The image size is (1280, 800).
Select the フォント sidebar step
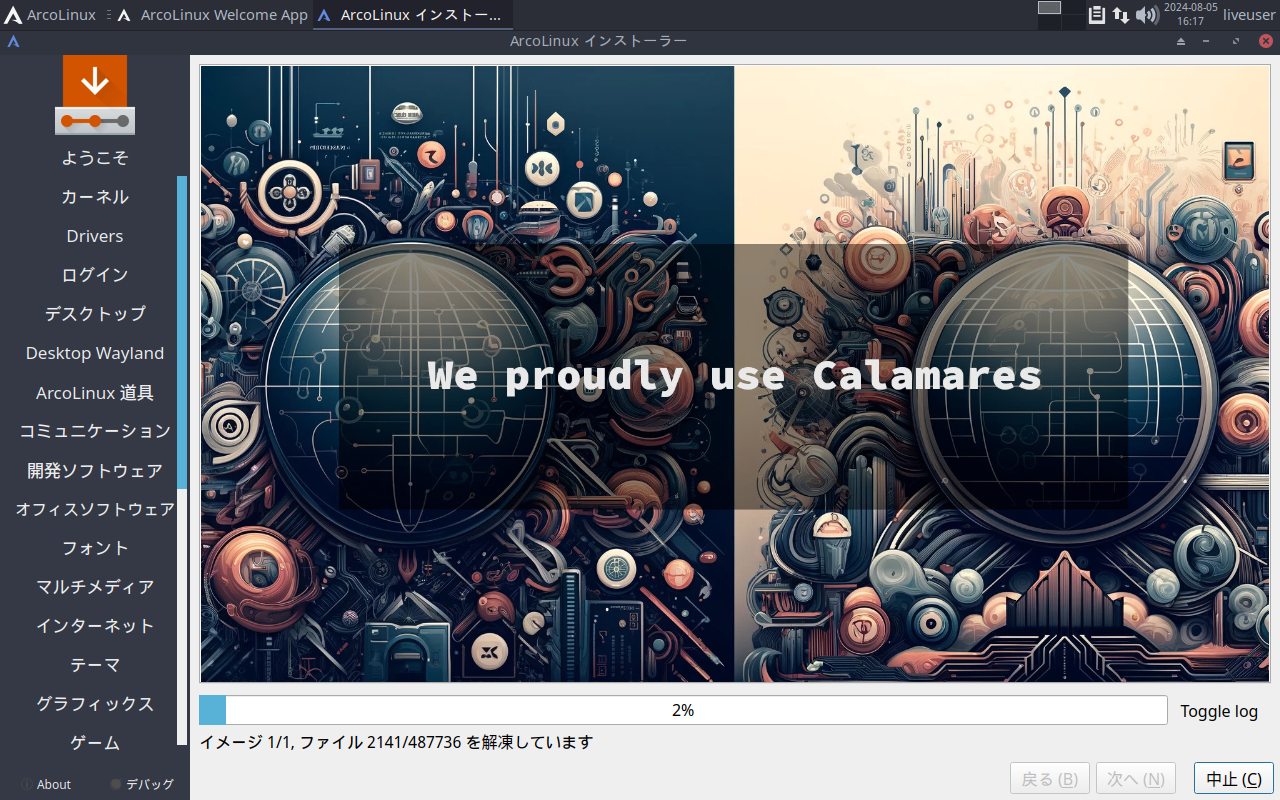95,548
